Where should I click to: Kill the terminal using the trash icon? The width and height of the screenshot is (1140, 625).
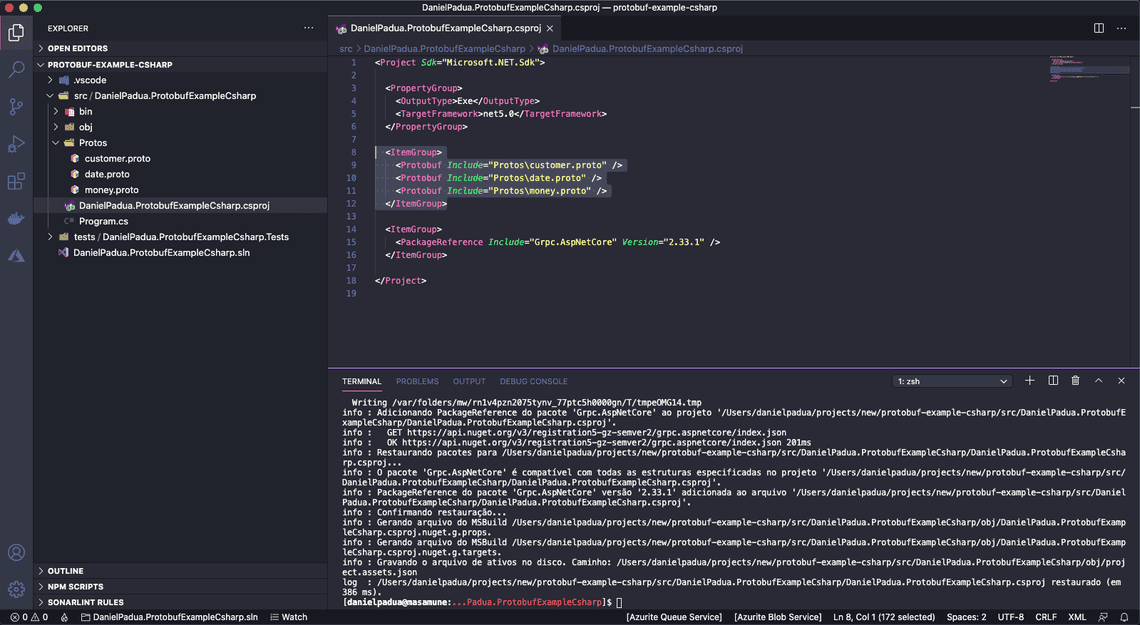[1075, 380]
